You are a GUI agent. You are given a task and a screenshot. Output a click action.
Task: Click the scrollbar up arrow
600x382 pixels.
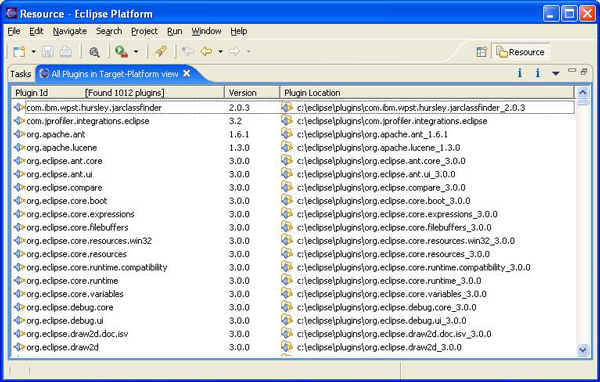pyautogui.click(x=583, y=92)
